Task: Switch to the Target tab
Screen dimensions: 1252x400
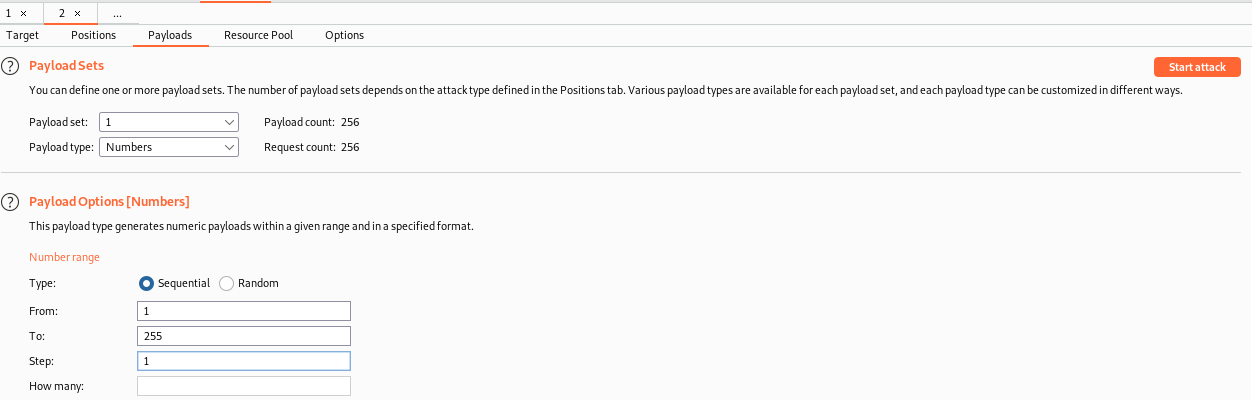Action: point(22,35)
